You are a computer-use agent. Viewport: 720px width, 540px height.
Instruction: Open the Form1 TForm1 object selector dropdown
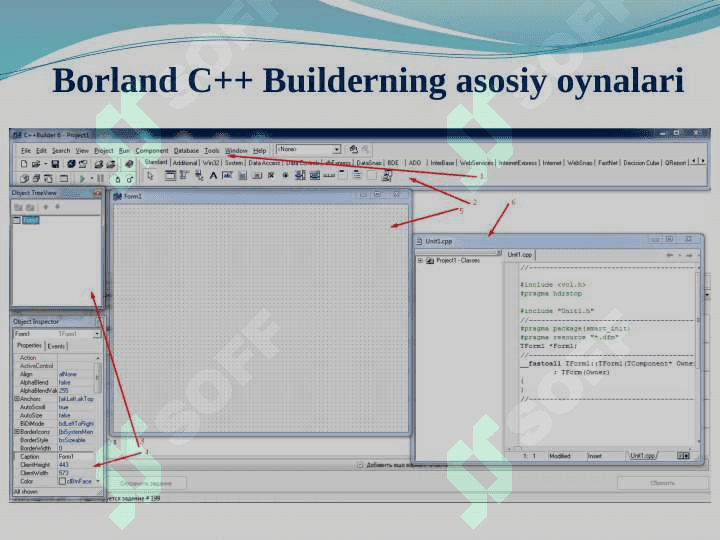click(97, 334)
